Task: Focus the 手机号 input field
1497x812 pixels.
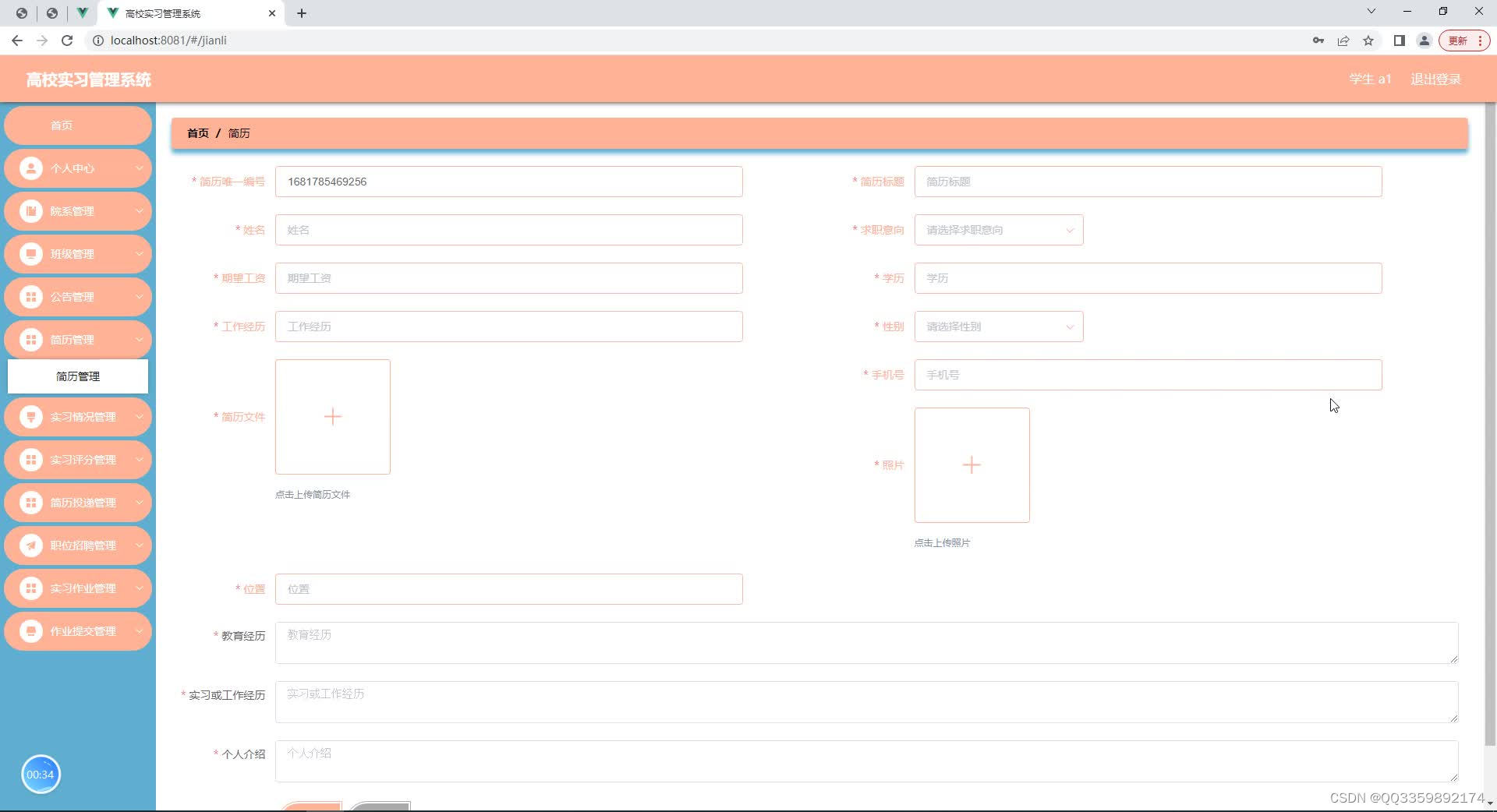Action: [x=1148, y=375]
